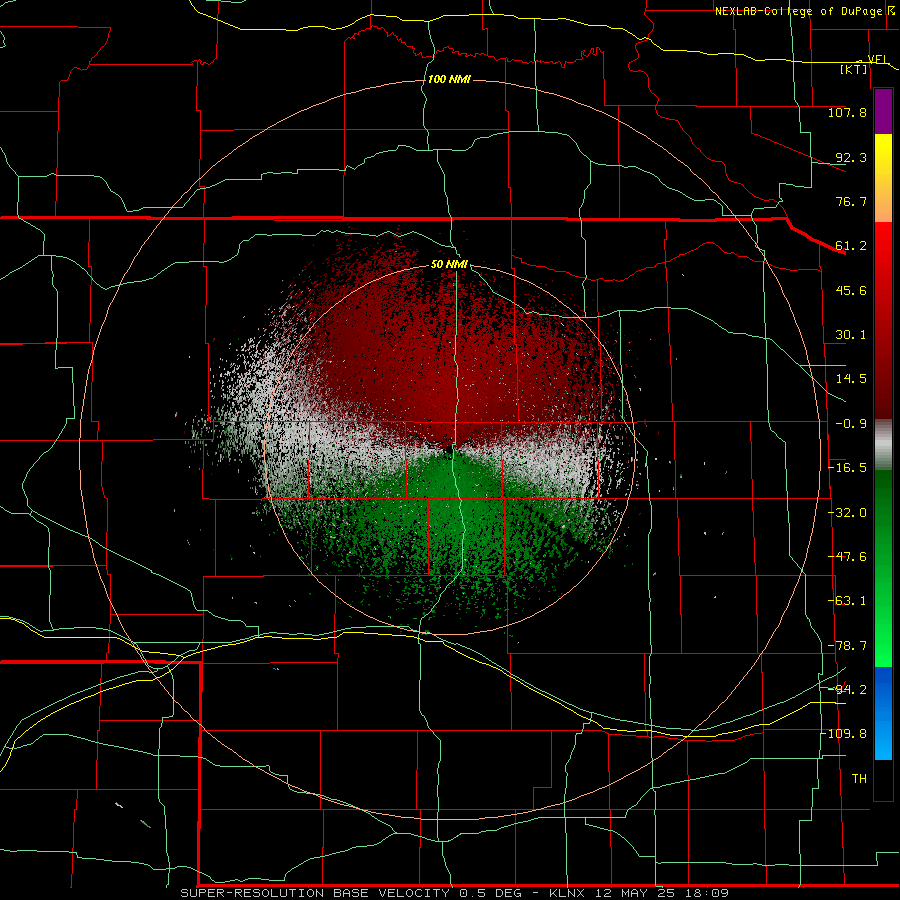Click the radar site at the velocity center
The image size is (900, 900).
[451, 449]
